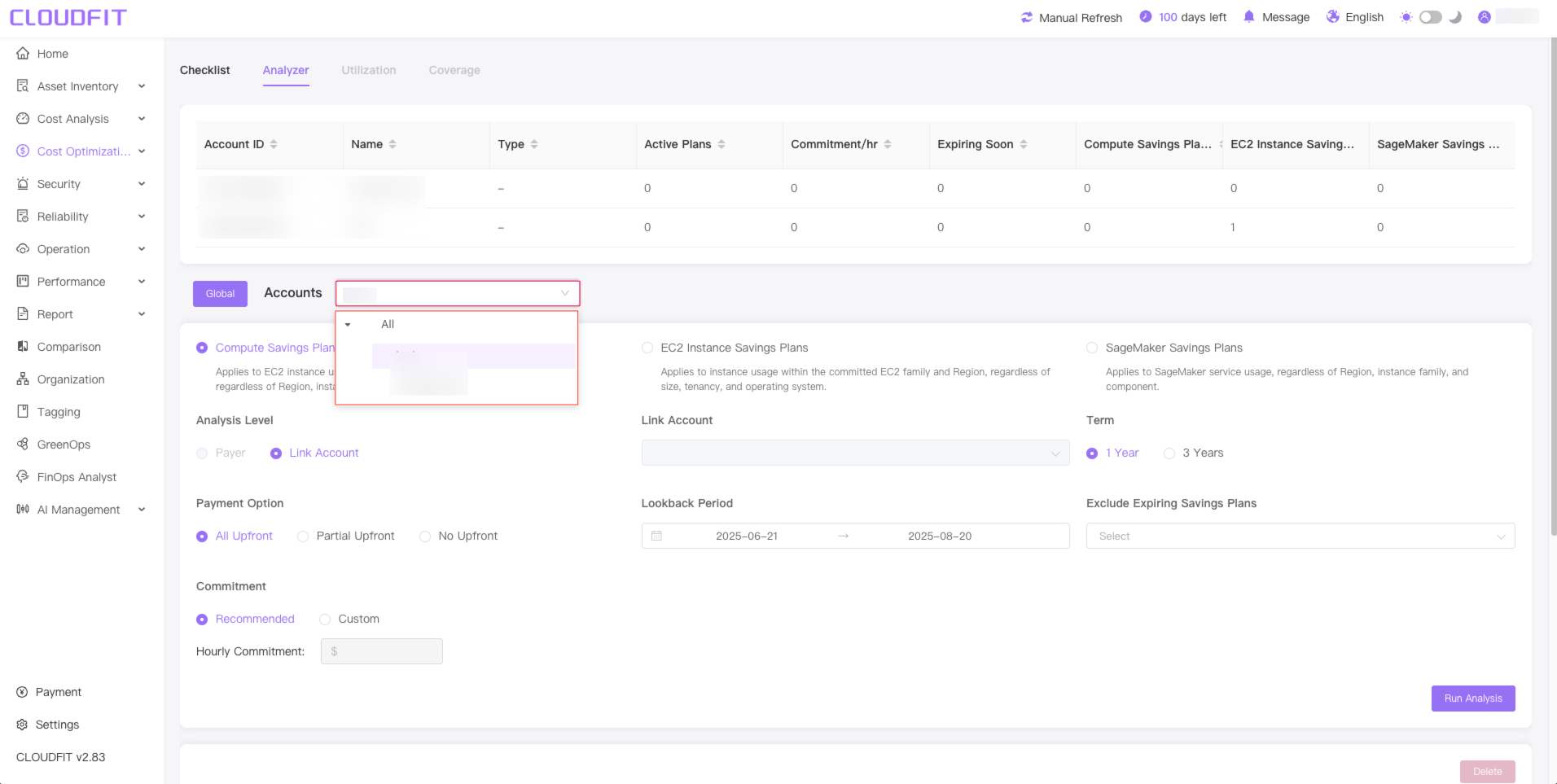Click the Tagging sidebar icon
1557x784 pixels.
[x=23, y=412]
